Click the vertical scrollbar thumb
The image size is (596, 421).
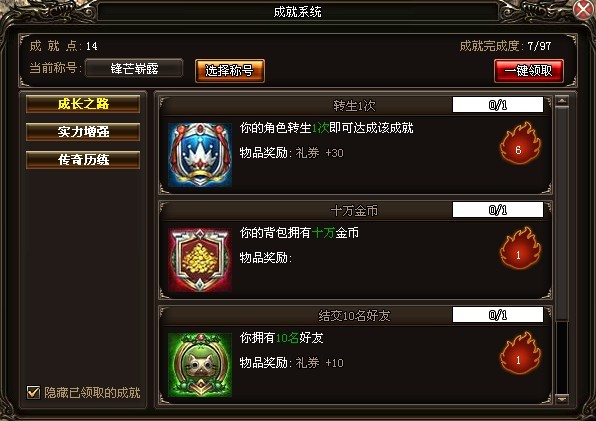pos(562,214)
